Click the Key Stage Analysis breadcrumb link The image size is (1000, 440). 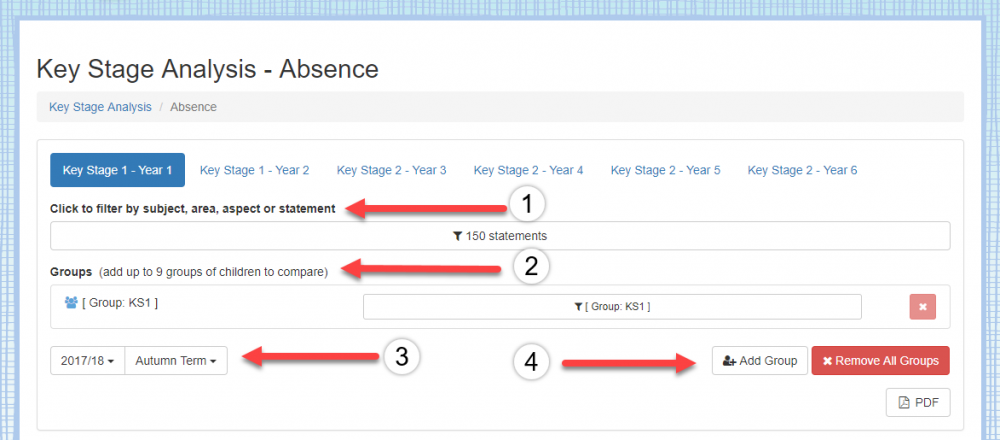pyautogui.click(x=100, y=107)
